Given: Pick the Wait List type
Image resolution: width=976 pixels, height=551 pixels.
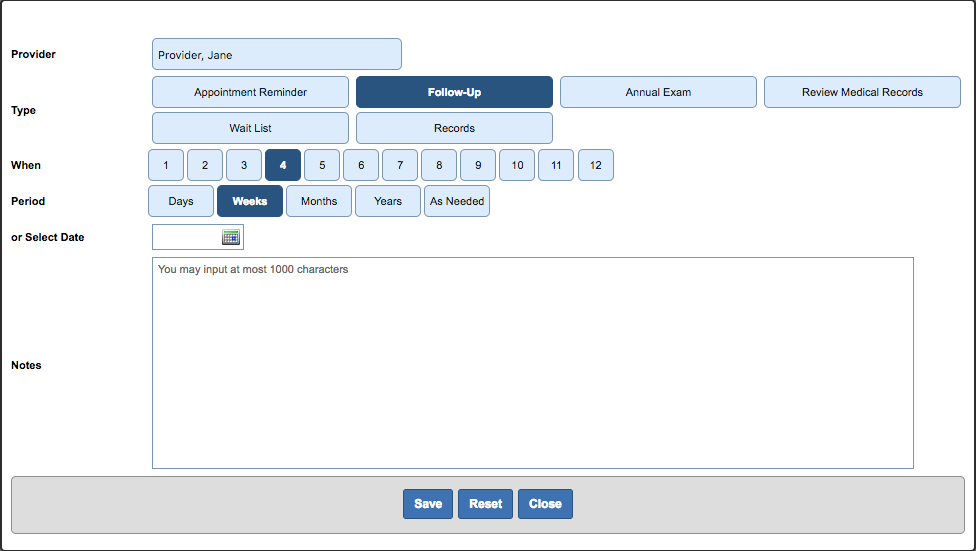Looking at the screenshot, I should (250, 128).
